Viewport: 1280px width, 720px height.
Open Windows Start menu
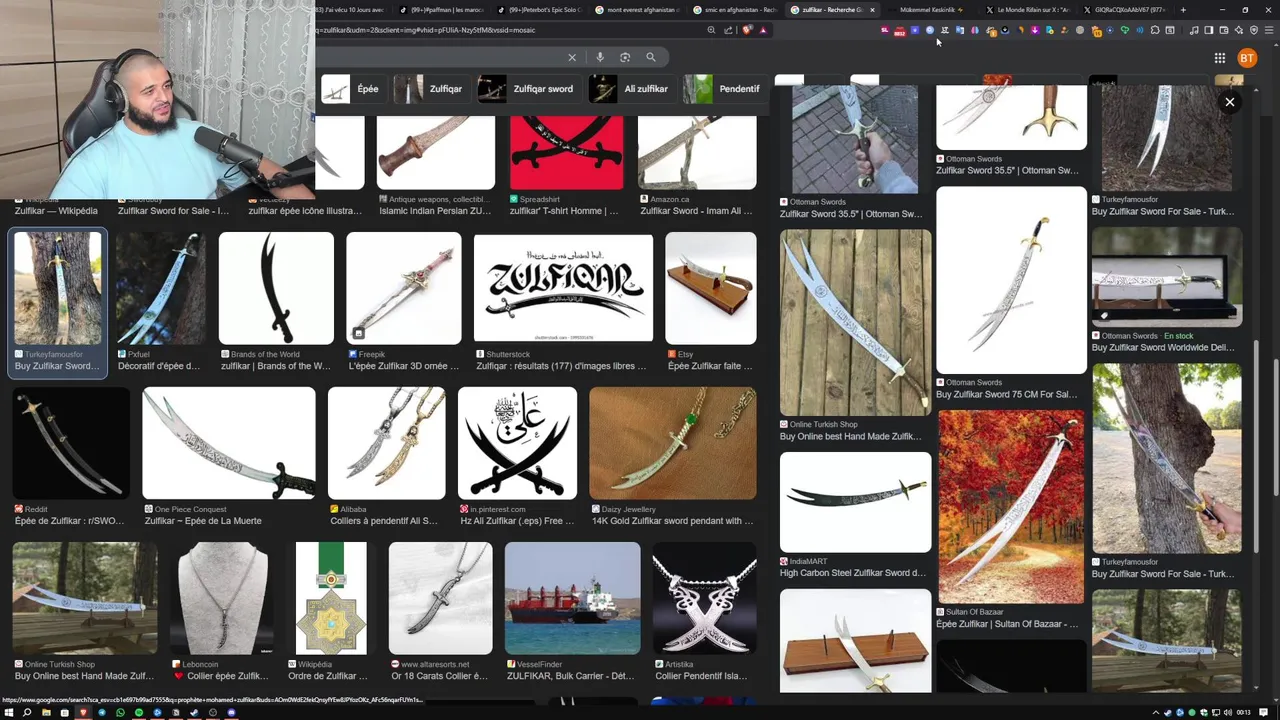coord(9,713)
